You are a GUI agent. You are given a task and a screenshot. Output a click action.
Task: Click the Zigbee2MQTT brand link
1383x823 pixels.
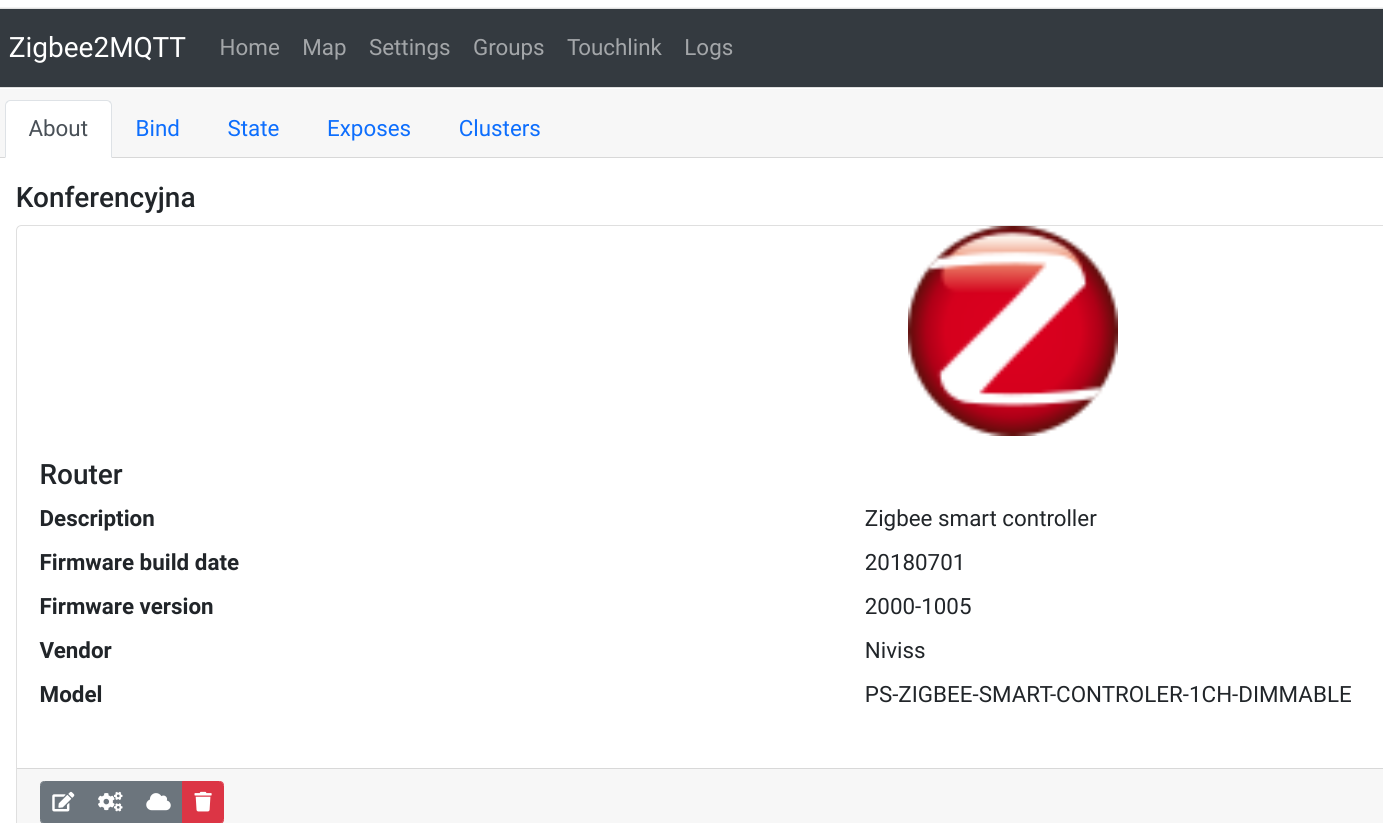coord(97,47)
